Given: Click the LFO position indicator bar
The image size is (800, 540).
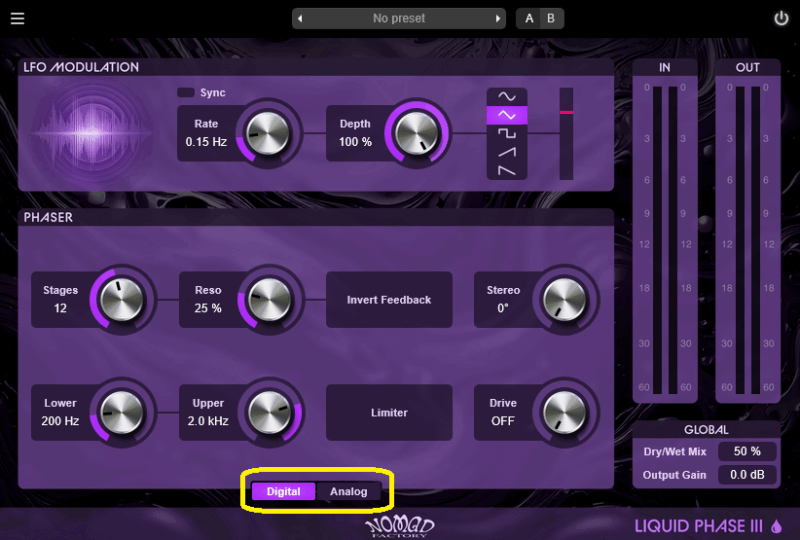Looking at the screenshot, I should tap(566, 134).
